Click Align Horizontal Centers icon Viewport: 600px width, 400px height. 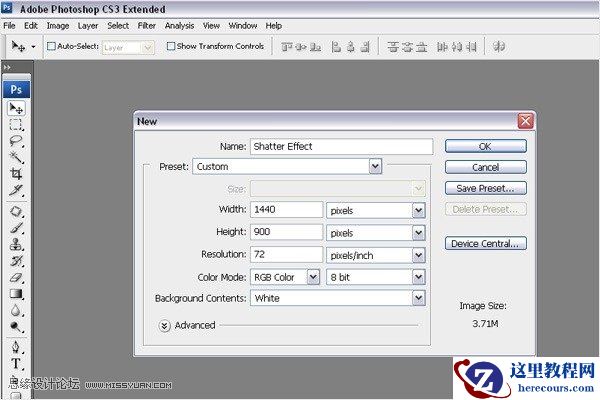[351, 47]
